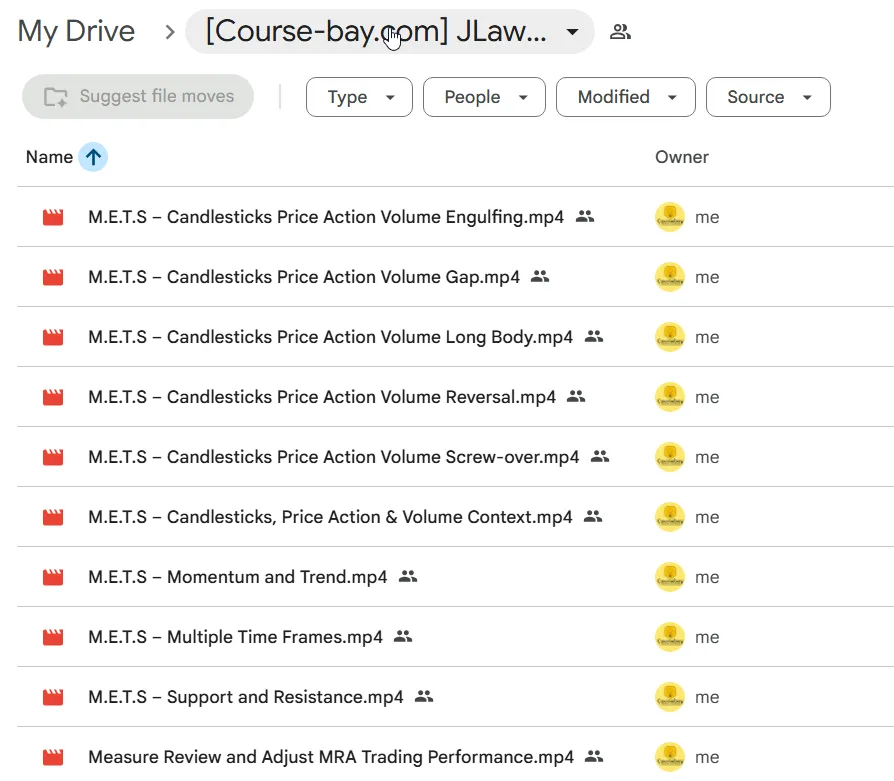Click the video icon for Volume Engulfing.mp4

(x=53, y=217)
